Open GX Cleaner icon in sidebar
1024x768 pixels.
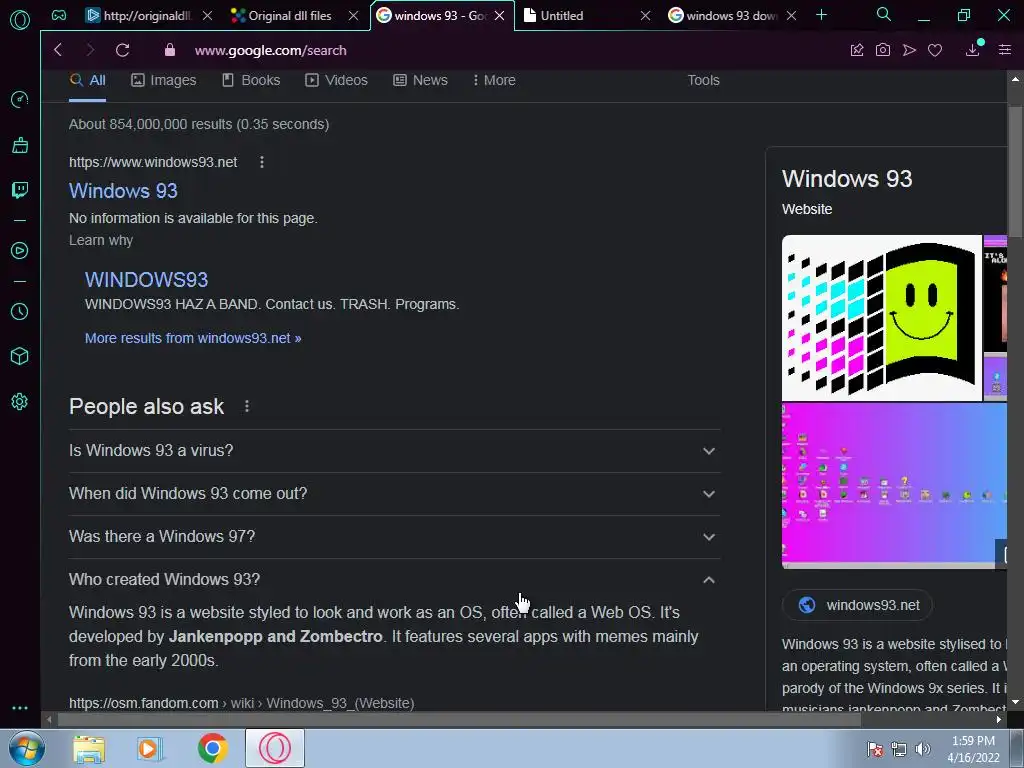coord(20,145)
